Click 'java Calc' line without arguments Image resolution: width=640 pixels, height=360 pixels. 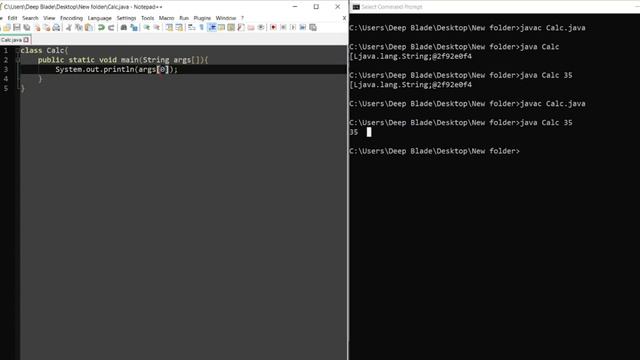click(x=454, y=47)
